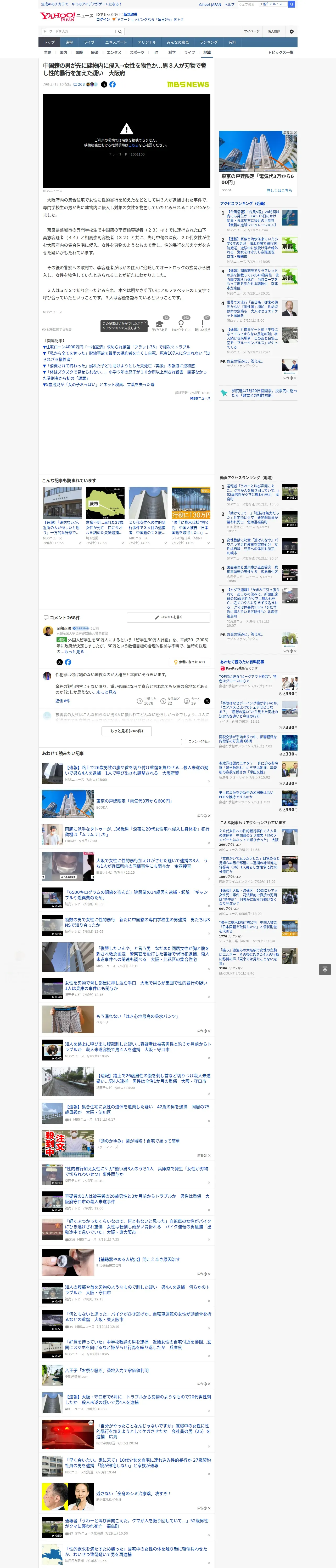The width and height of the screenshot is (336, 1568).
Task: Click the video error warning player area
Action: point(126,141)
